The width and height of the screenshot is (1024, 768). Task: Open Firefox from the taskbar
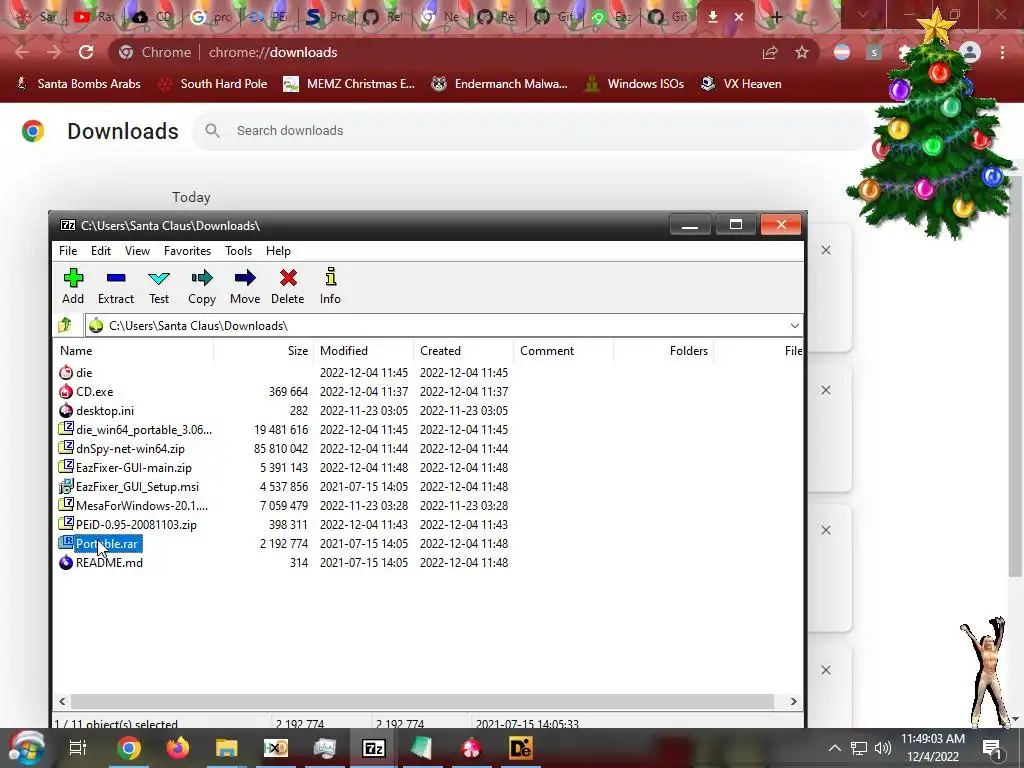point(178,748)
